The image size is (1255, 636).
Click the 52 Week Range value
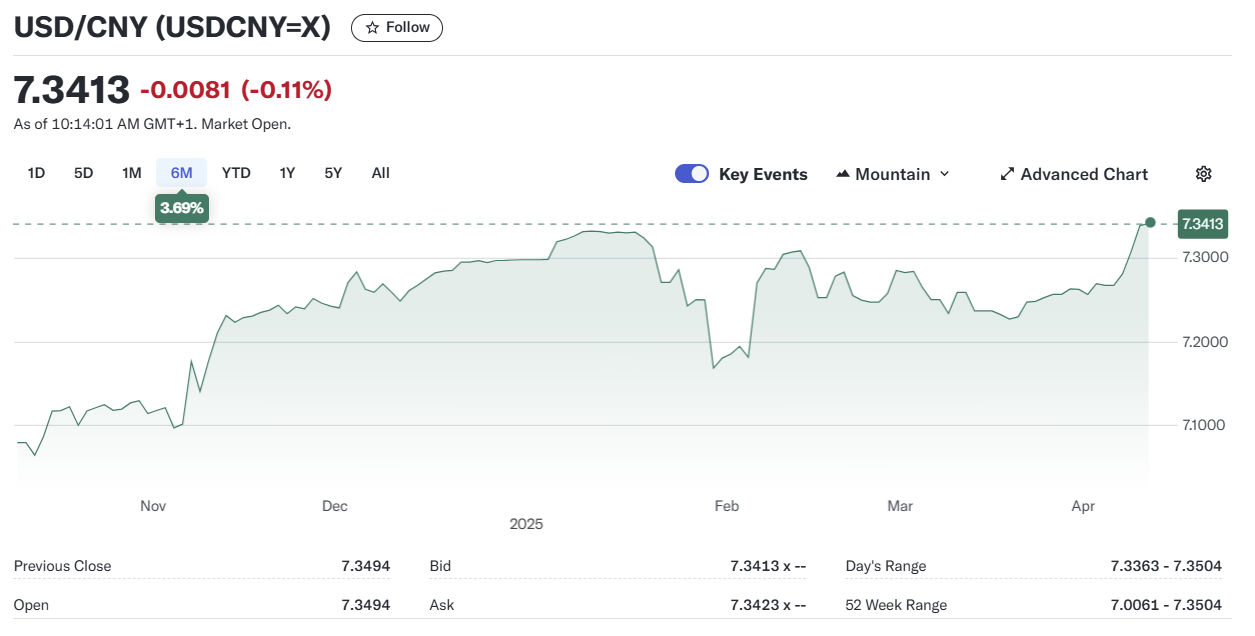click(x=1166, y=605)
